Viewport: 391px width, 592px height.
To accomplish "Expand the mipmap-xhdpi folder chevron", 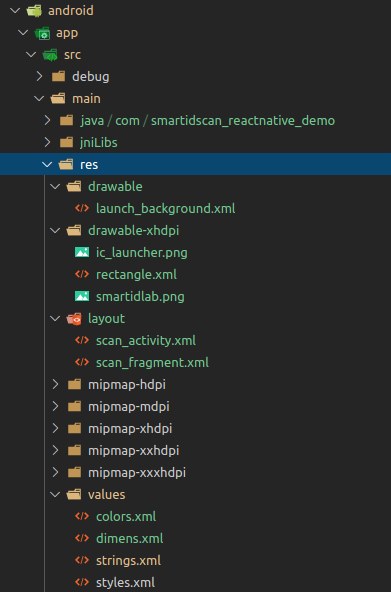I will pyautogui.click(x=55, y=429).
